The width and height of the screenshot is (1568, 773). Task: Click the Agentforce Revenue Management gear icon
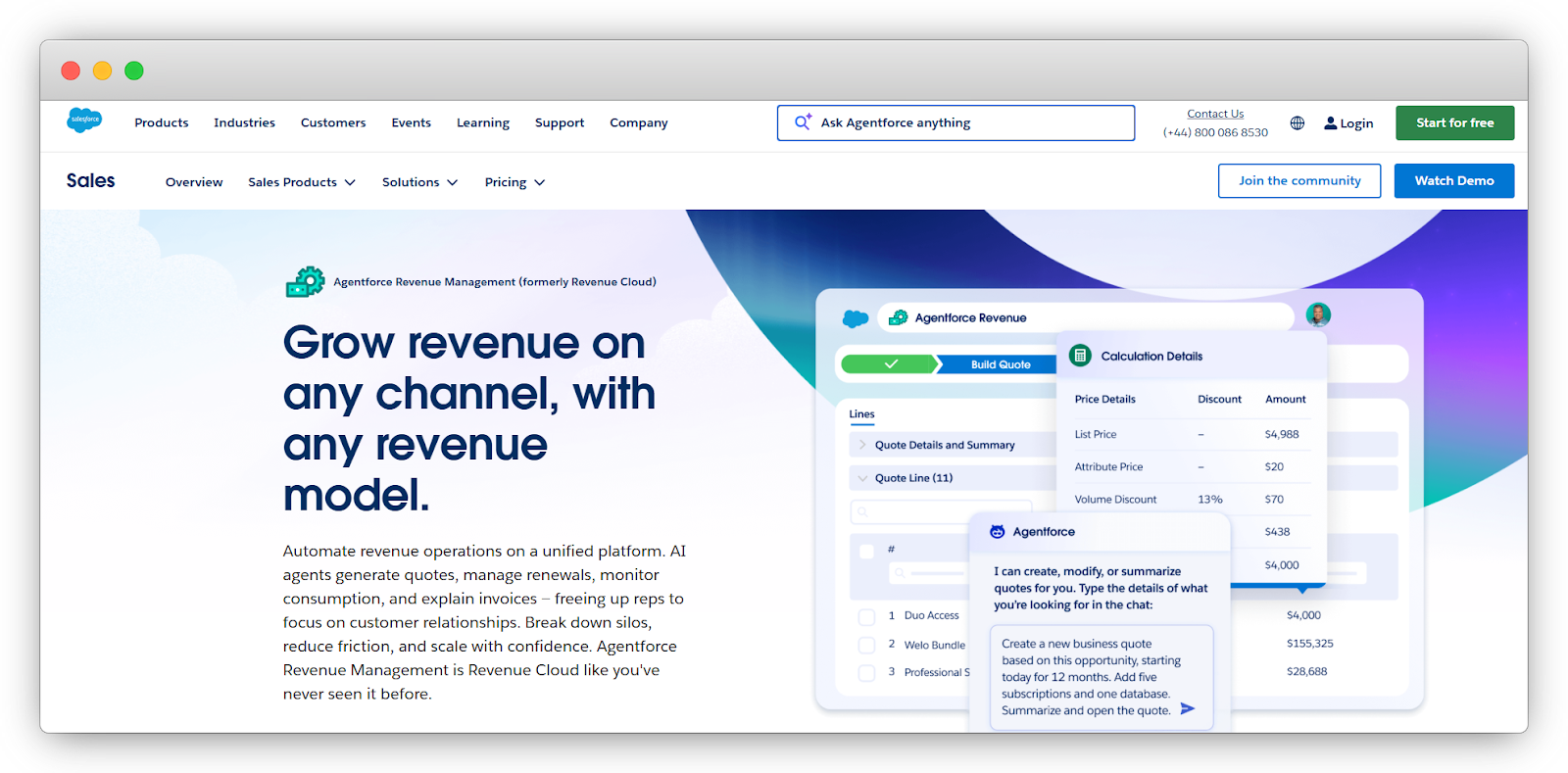(x=305, y=282)
